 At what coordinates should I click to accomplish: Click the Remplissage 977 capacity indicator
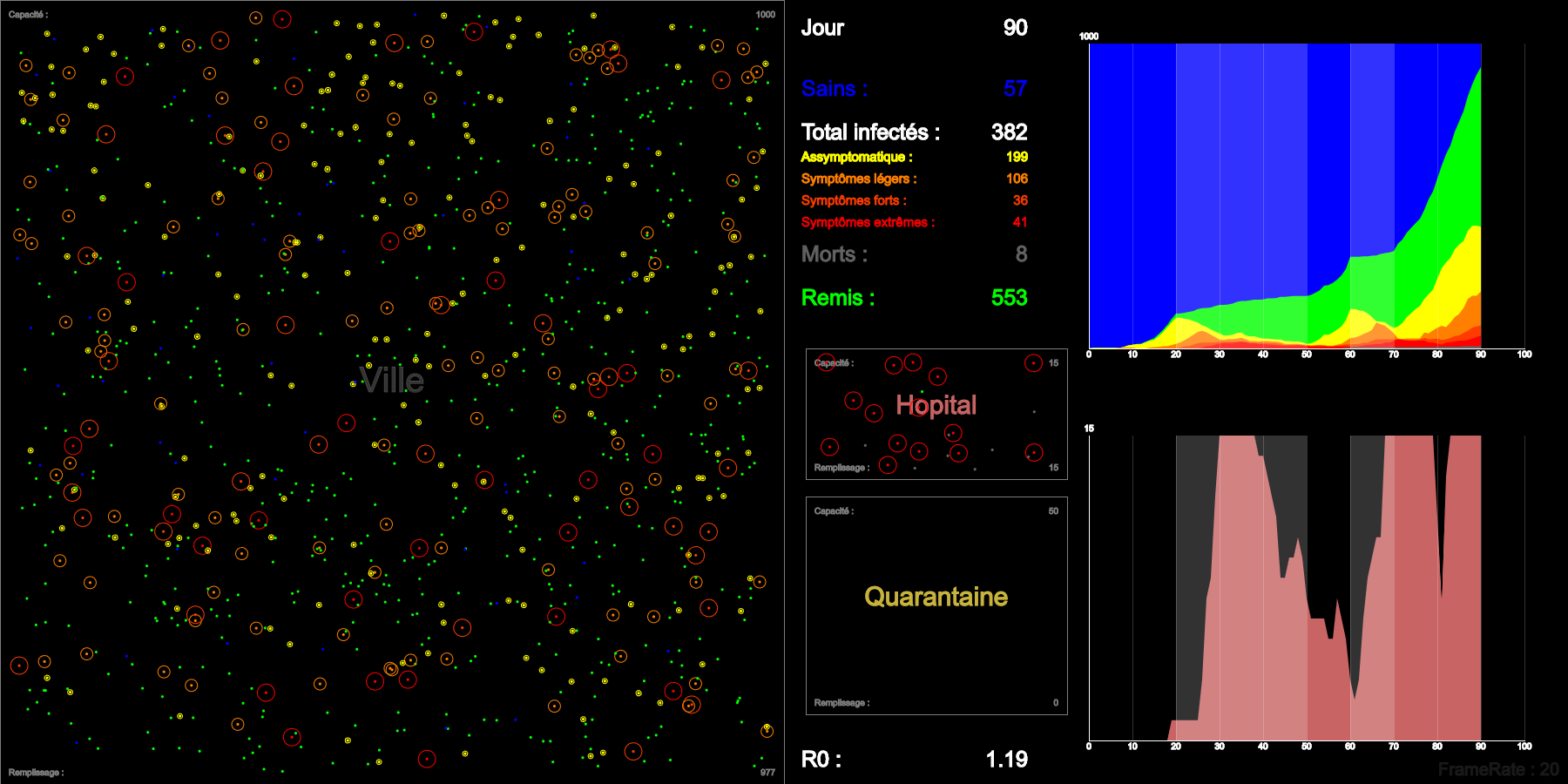[766, 772]
